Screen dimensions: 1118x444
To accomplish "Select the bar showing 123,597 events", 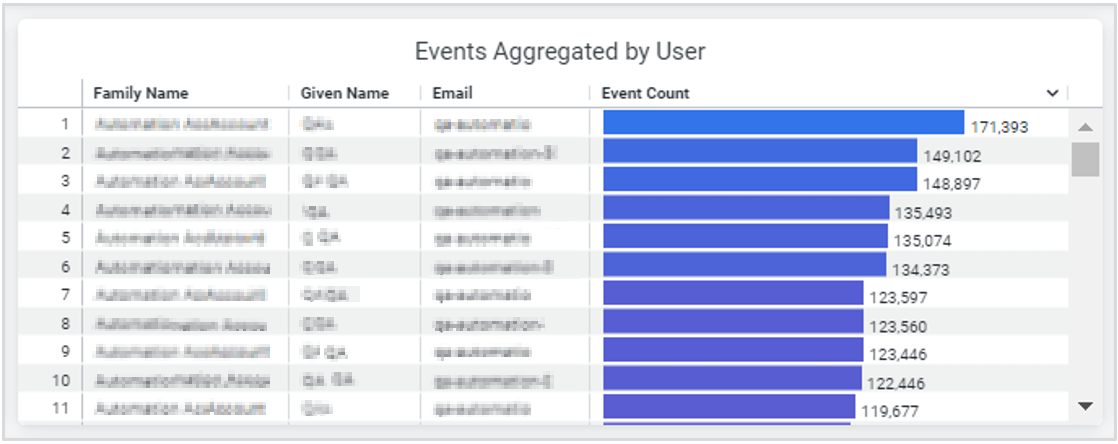I will [x=733, y=294].
